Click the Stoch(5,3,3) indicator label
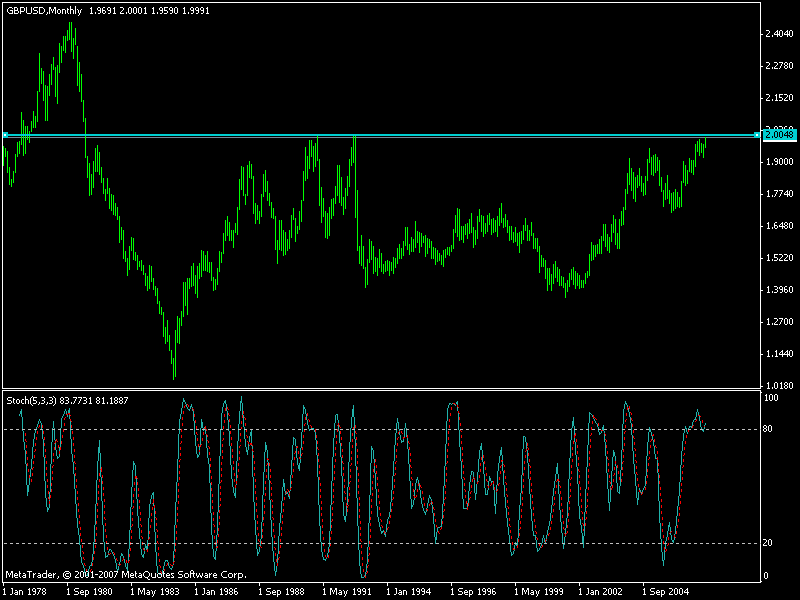Viewport: 800px width, 600px height. [x=33, y=400]
